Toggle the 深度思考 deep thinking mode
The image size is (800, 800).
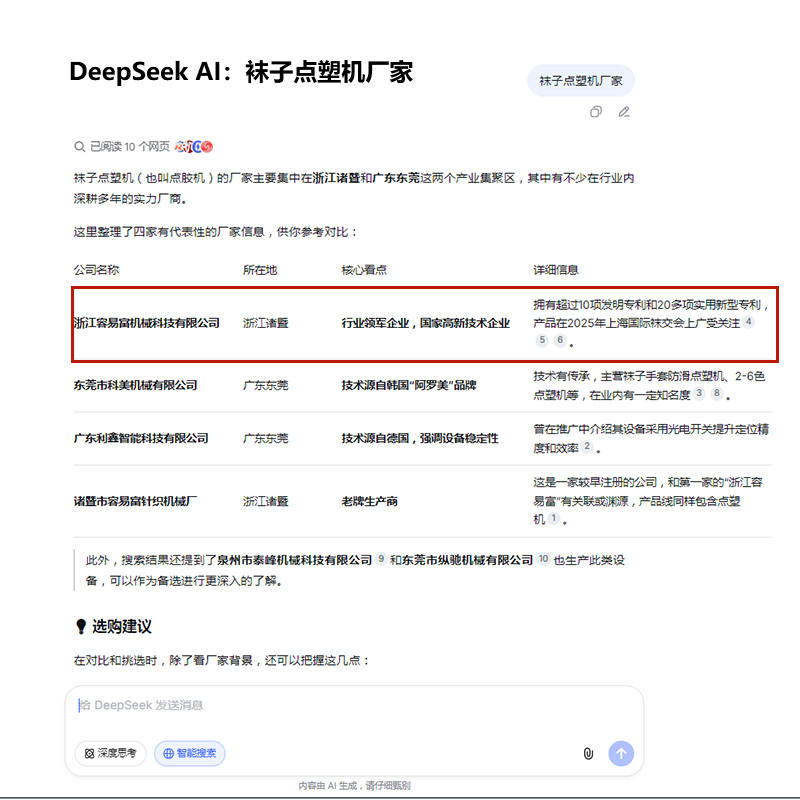[110, 753]
